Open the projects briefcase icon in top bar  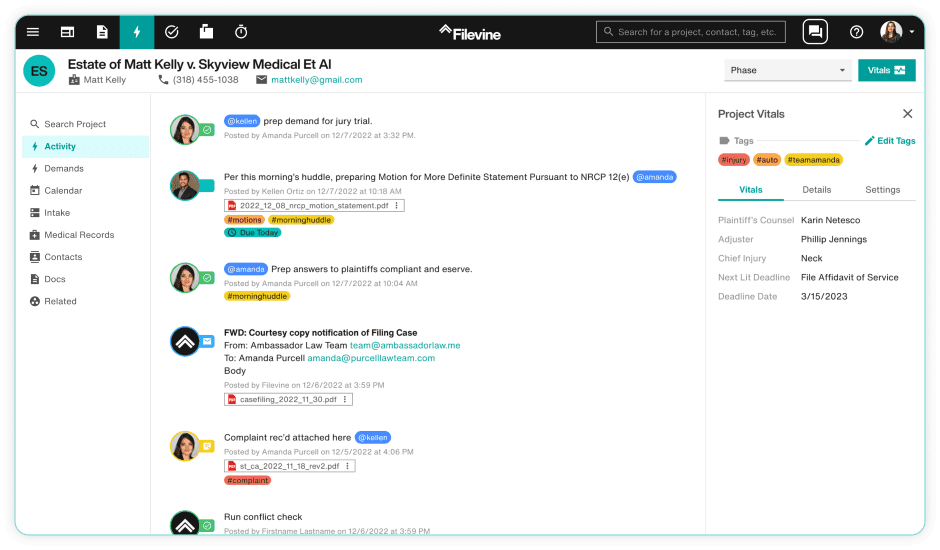pyautogui.click(x=206, y=32)
